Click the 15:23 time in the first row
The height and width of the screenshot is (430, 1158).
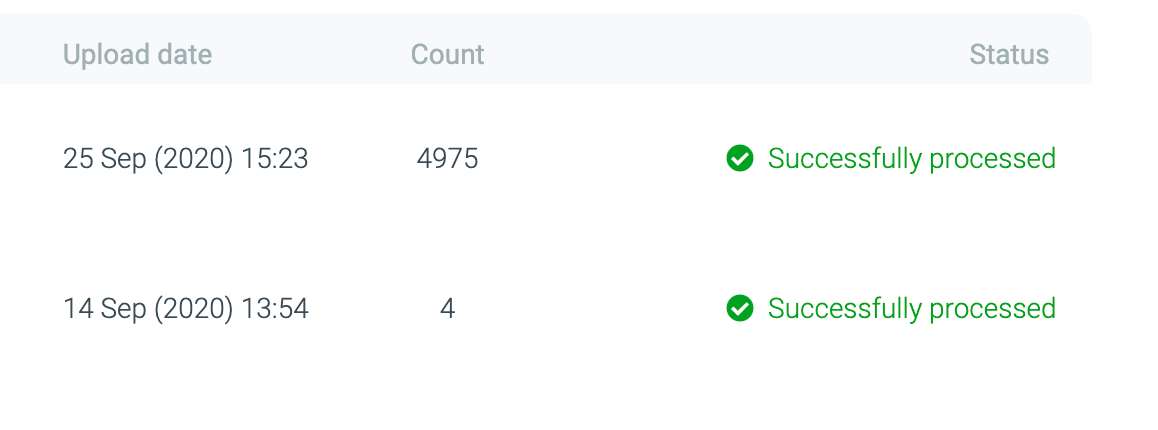275,158
